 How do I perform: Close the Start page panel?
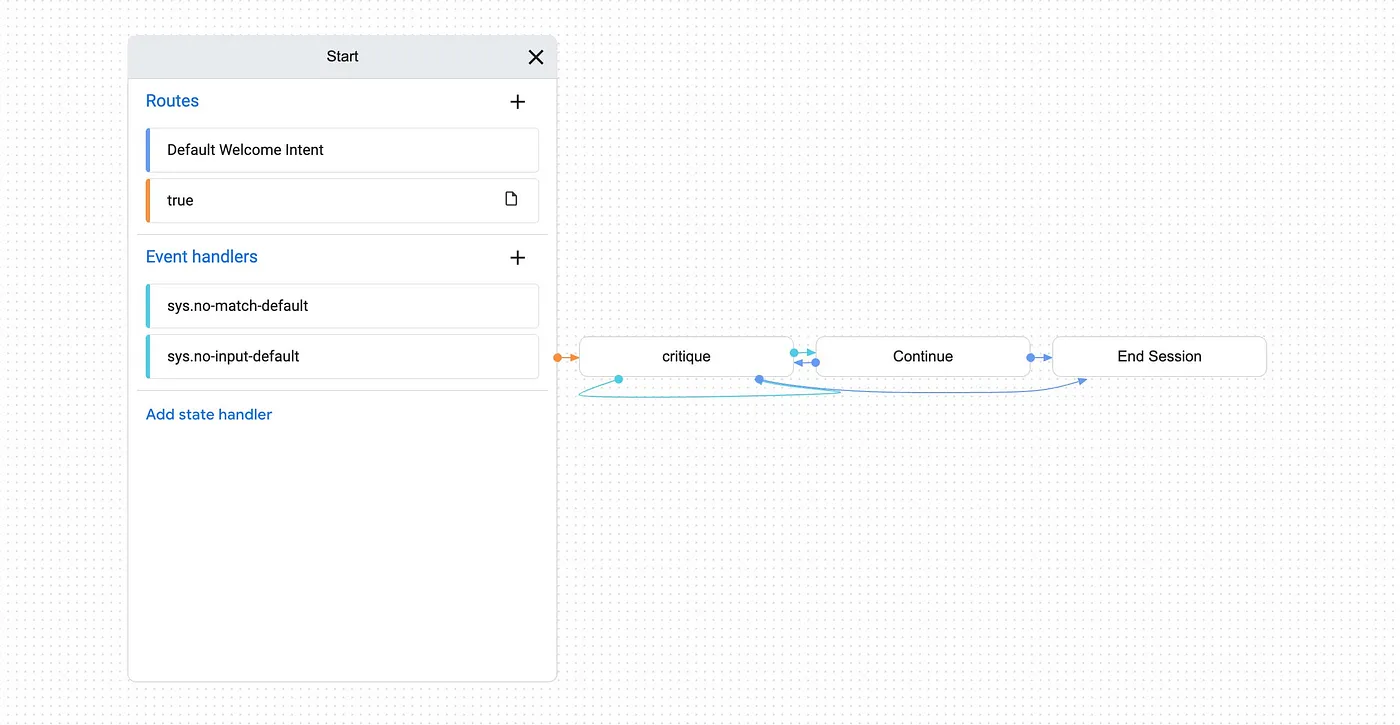click(536, 57)
